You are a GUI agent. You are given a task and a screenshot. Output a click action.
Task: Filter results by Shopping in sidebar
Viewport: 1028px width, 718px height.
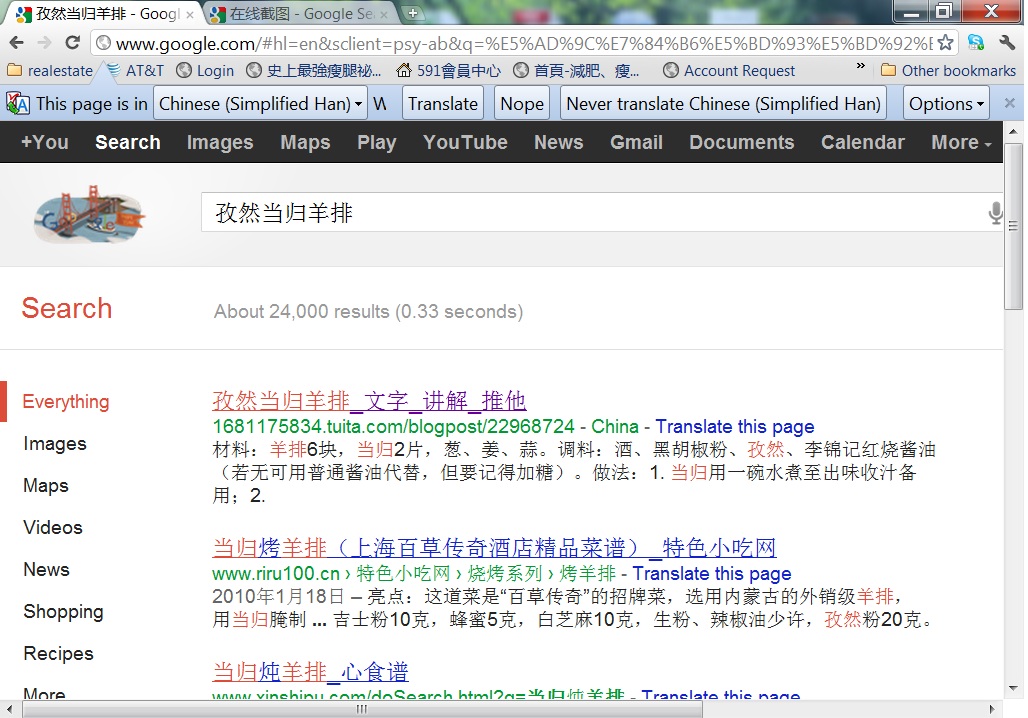(63, 612)
